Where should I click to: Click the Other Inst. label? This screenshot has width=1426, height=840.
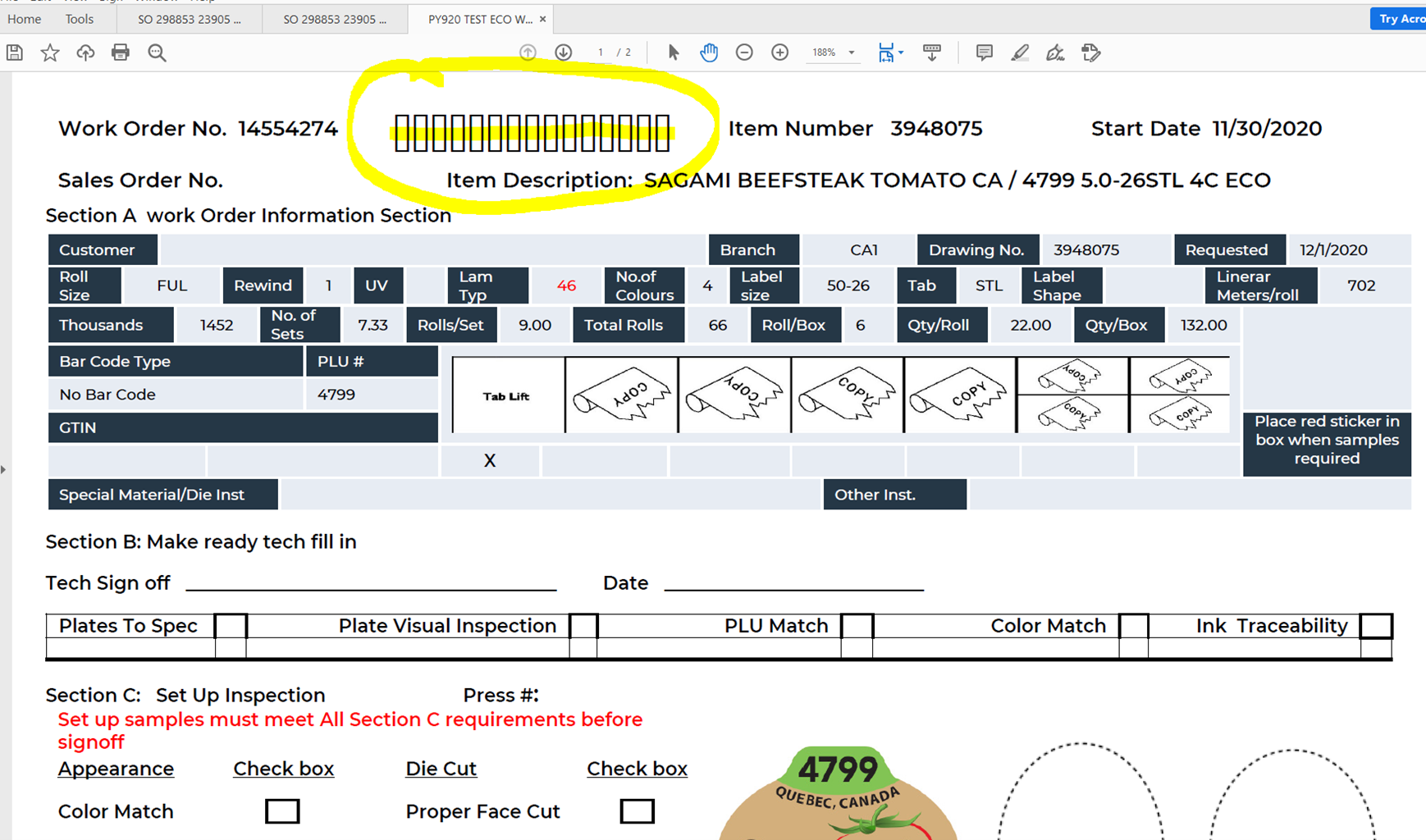[894, 495]
